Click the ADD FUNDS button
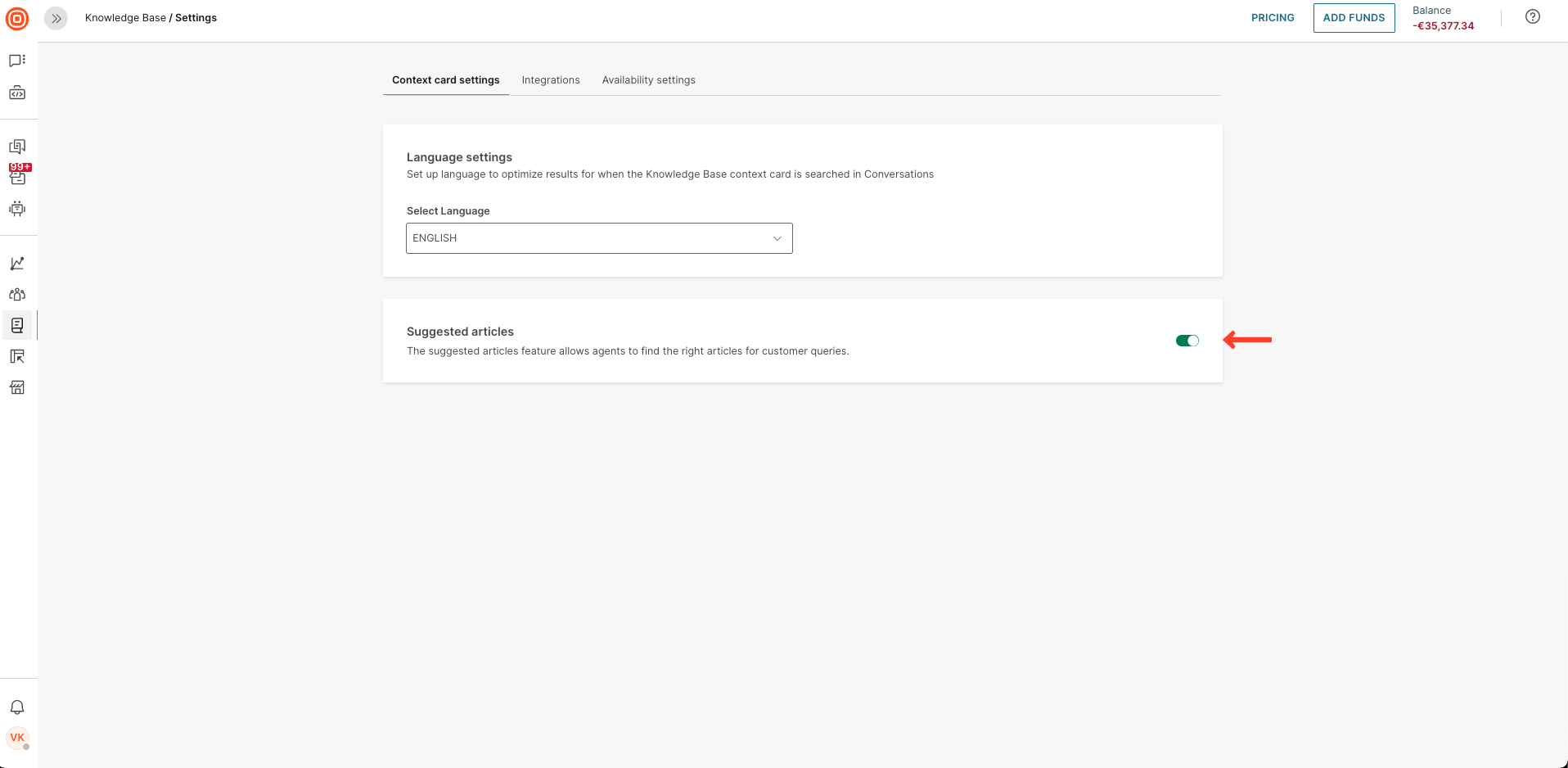 1354,18
